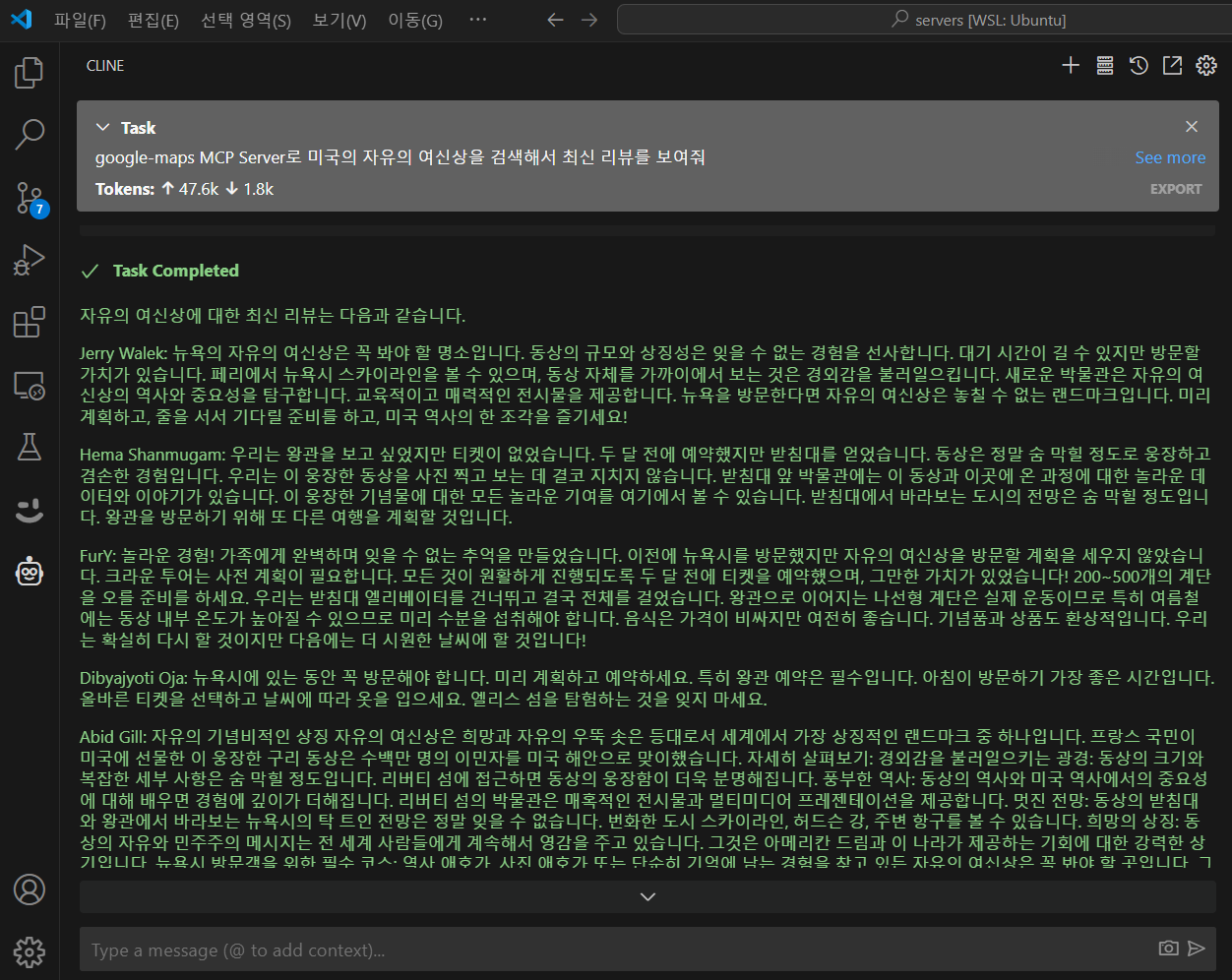
Task: Open the Testing flask view
Action: (x=30, y=447)
